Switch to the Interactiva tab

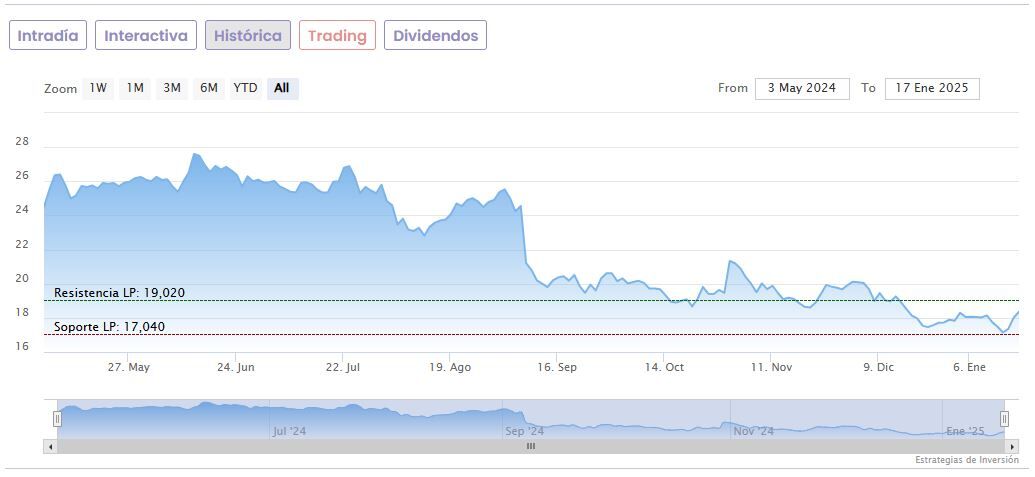point(146,36)
